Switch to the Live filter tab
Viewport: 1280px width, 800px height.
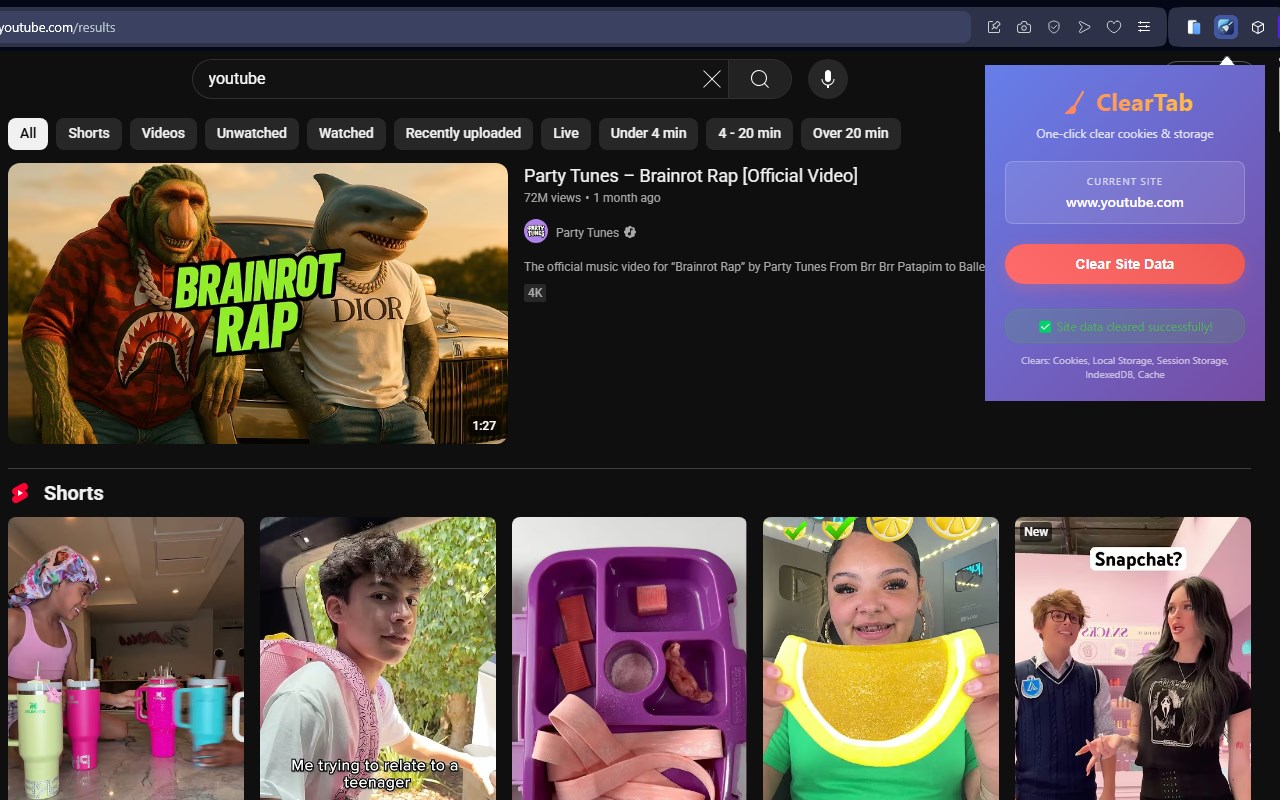pyautogui.click(x=566, y=133)
